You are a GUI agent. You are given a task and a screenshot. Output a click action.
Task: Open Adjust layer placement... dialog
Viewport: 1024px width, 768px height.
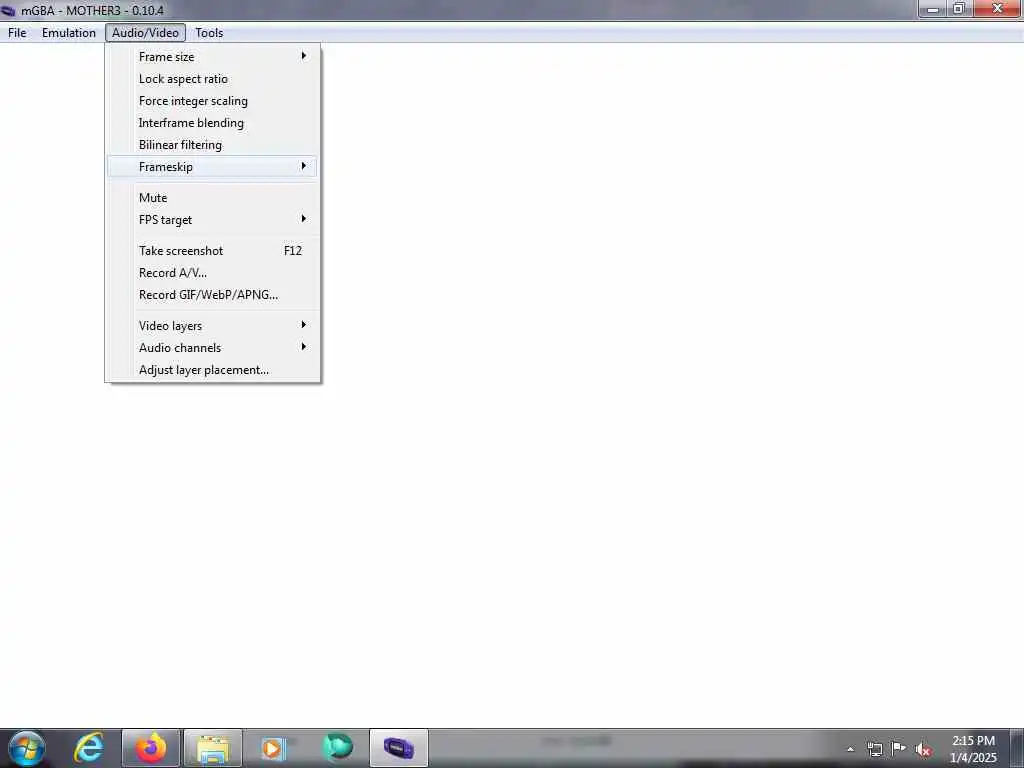[213, 370]
